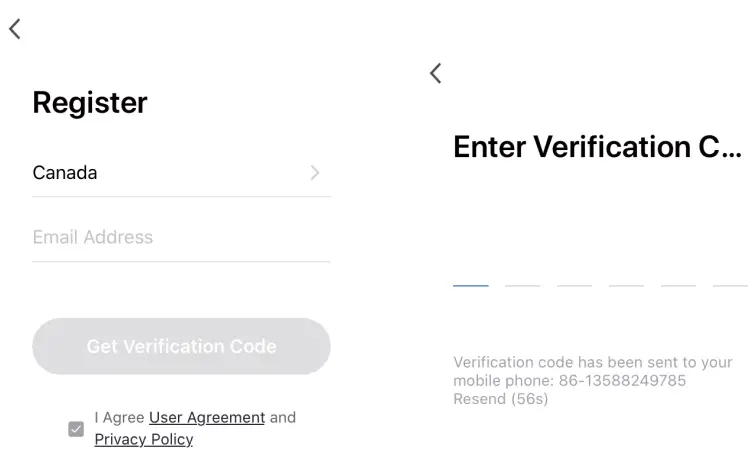Go back from the Register screen
The height and width of the screenshot is (462, 752).
[14, 29]
